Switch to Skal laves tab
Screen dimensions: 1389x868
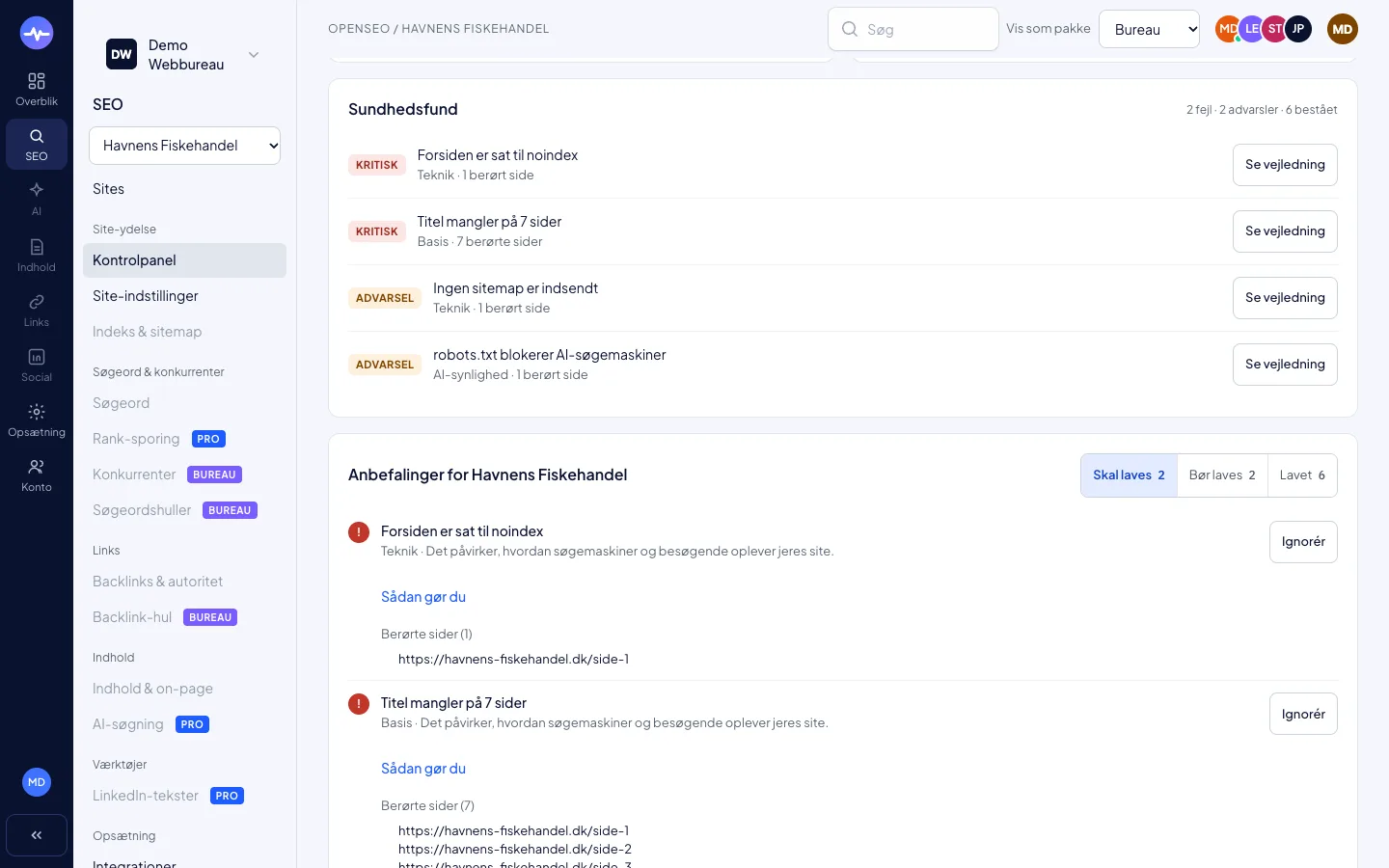coord(1129,475)
